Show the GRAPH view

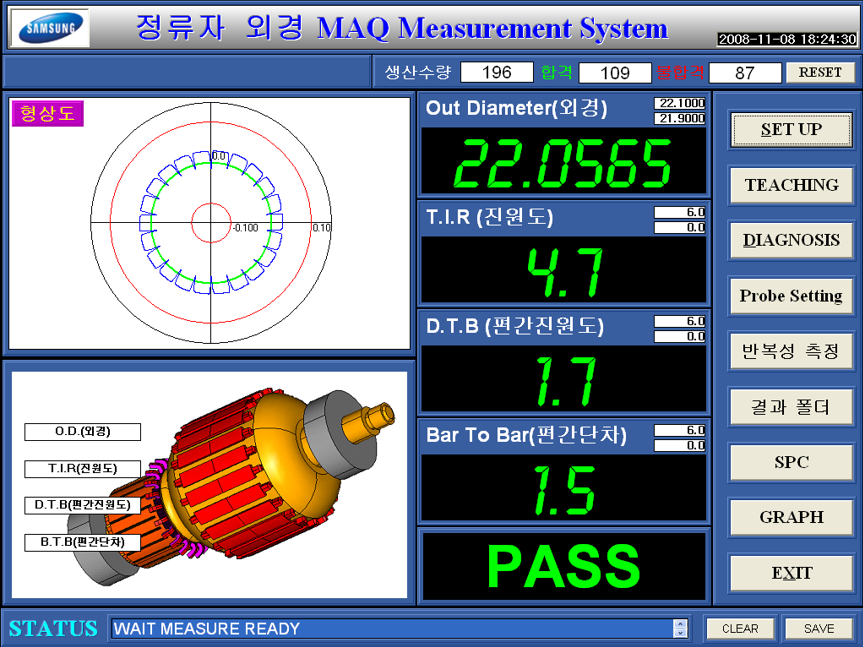pos(791,517)
